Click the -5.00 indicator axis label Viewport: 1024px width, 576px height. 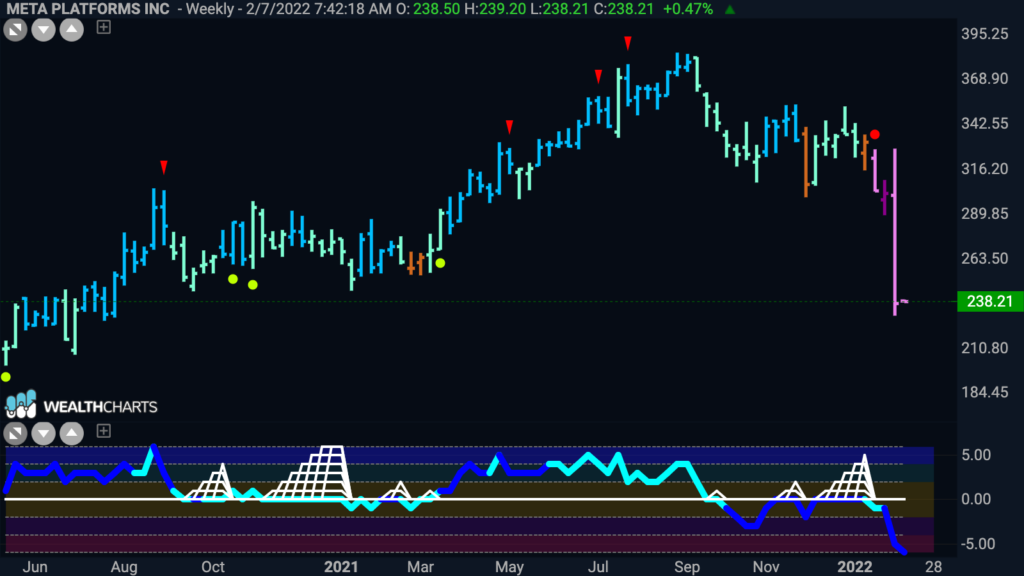coord(978,543)
